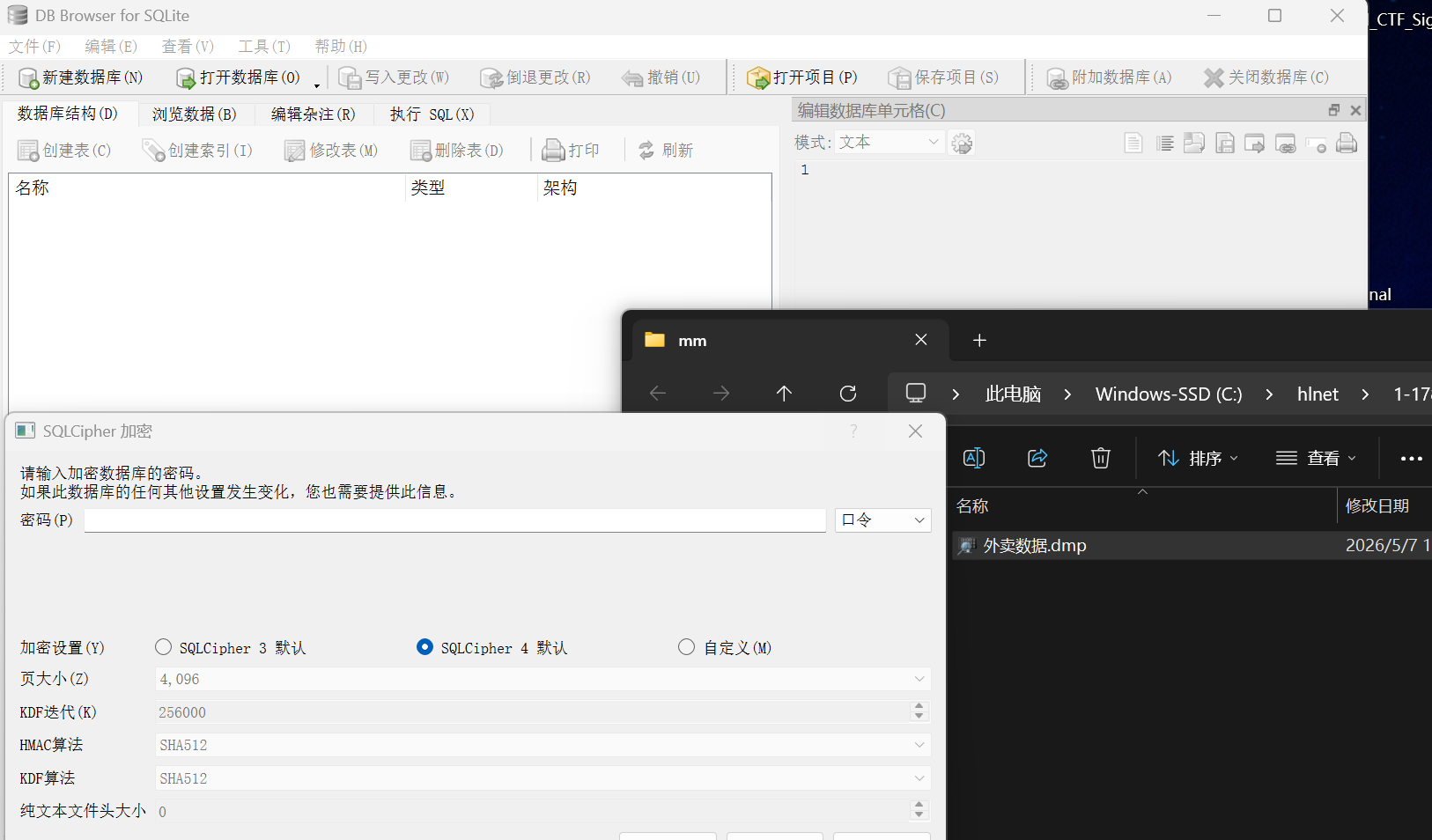Viewport: 1432px width, 840px height.
Task: Click the auto-format gear icon beside the mode dropdown
Action: (963, 143)
